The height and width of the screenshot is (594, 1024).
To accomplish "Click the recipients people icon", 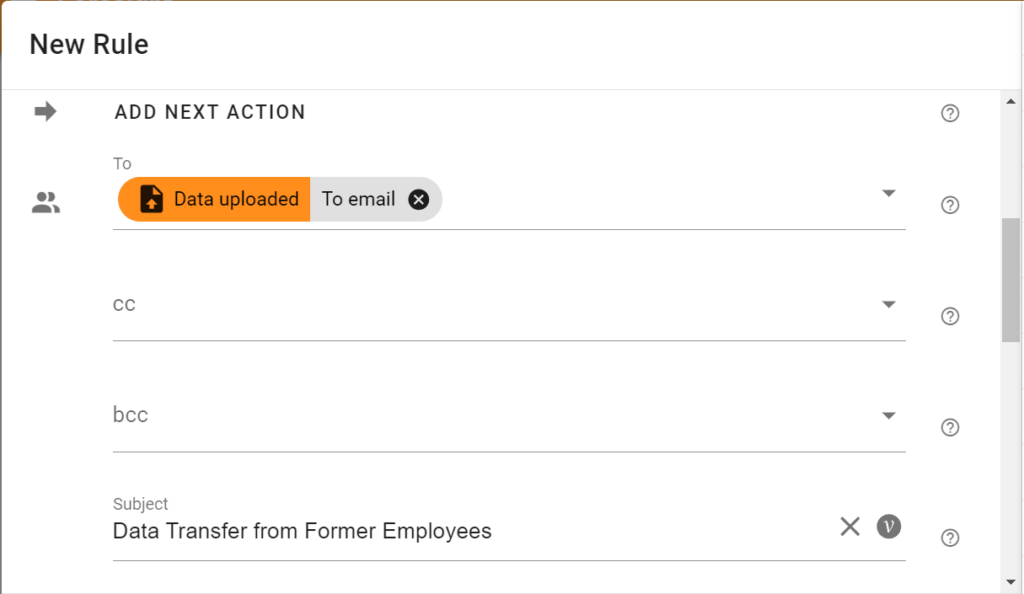I will [46, 203].
